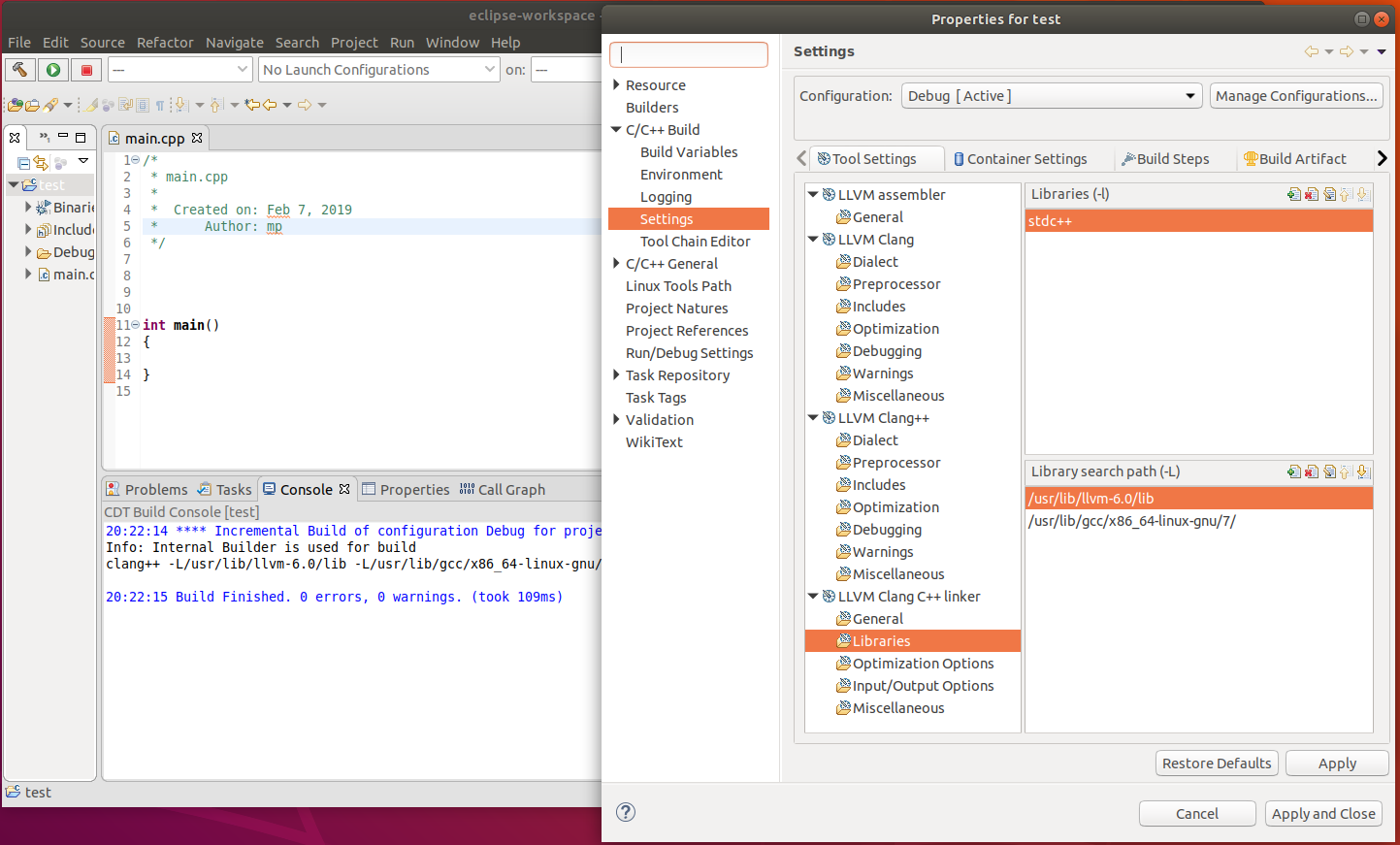Viewport: 1400px width, 845px height.
Task: Click the help question mark icon
Action: pos(626,812)
